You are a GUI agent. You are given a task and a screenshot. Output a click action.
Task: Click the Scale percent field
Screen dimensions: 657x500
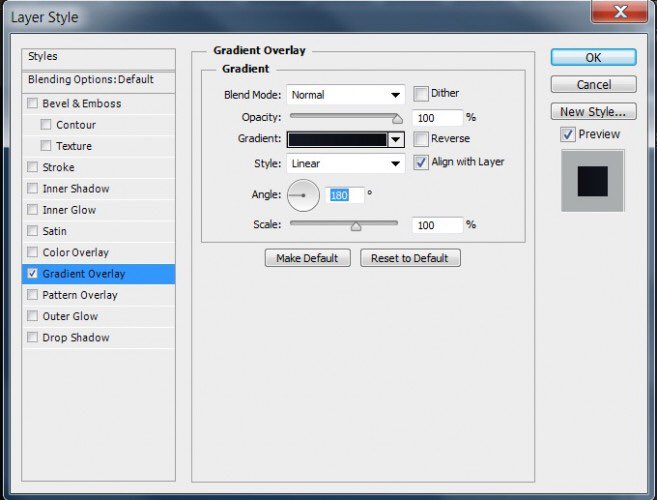437,225
